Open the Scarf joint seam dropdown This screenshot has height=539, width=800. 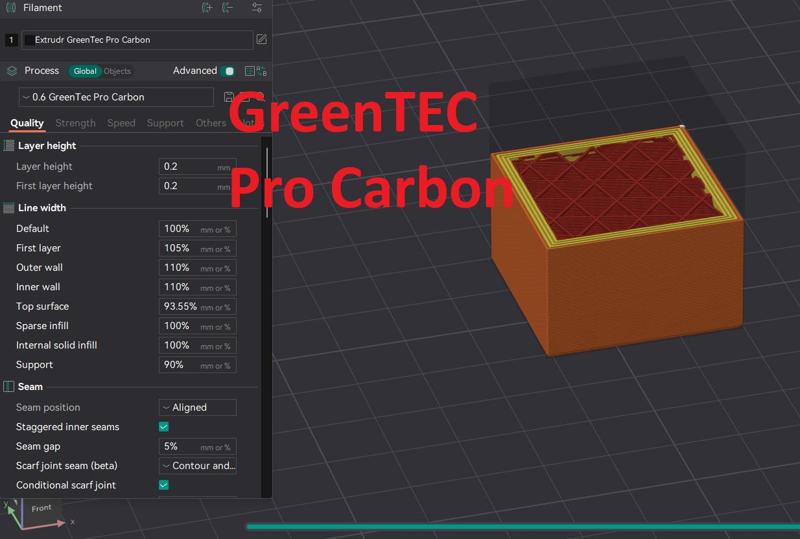pos(197,466)
